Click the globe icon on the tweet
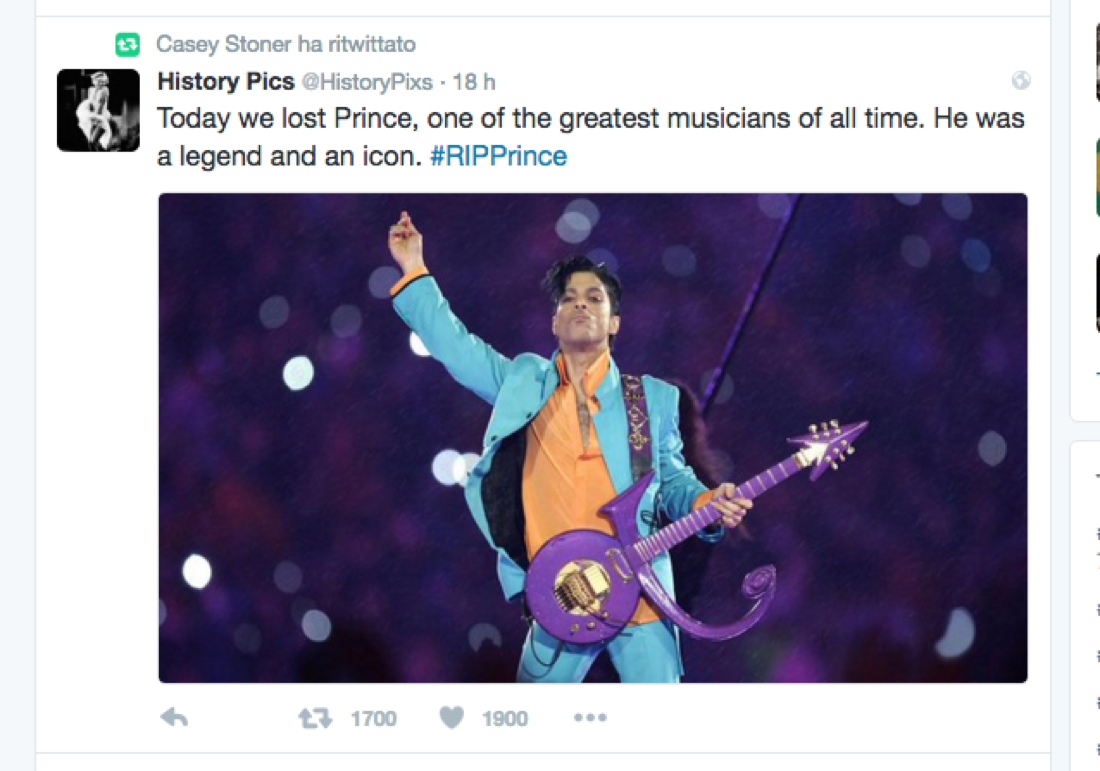 [x=1021, y=81]
